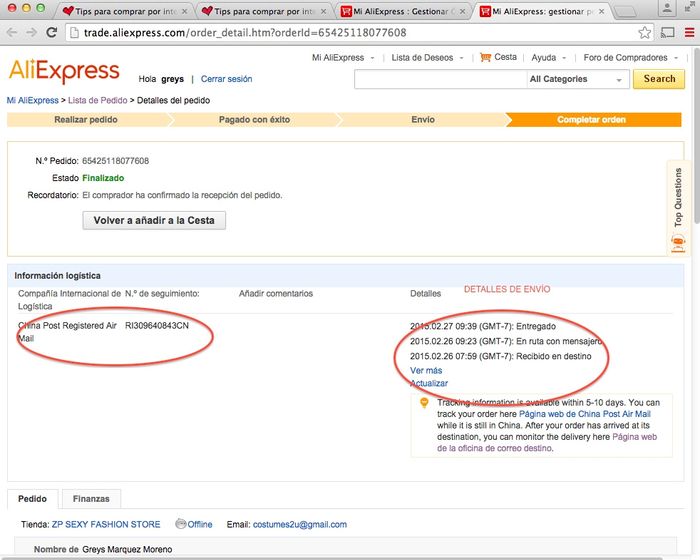
Task: Open the Chrome hamburger menu
Action: pyautogui.click(x=689, y=33)
